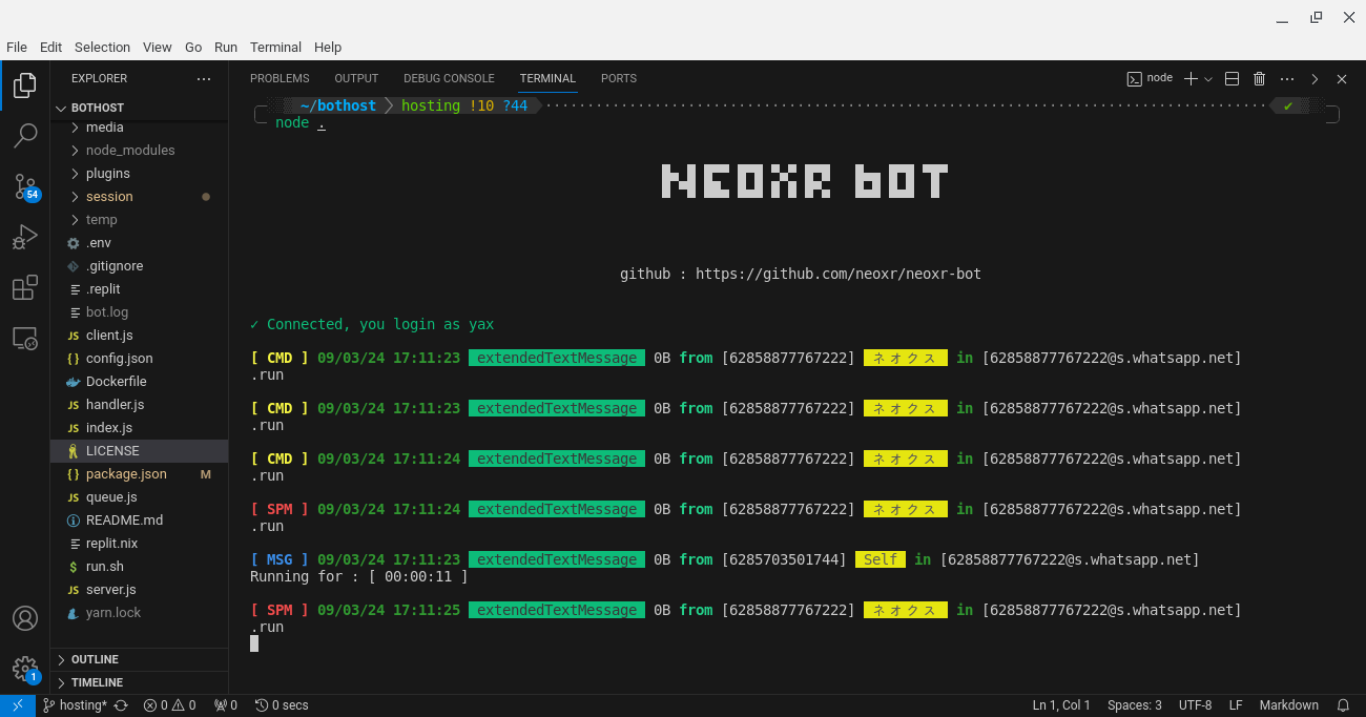Open Explorer views and more actions menu
Screen dimensions: 1366x717
204,78
